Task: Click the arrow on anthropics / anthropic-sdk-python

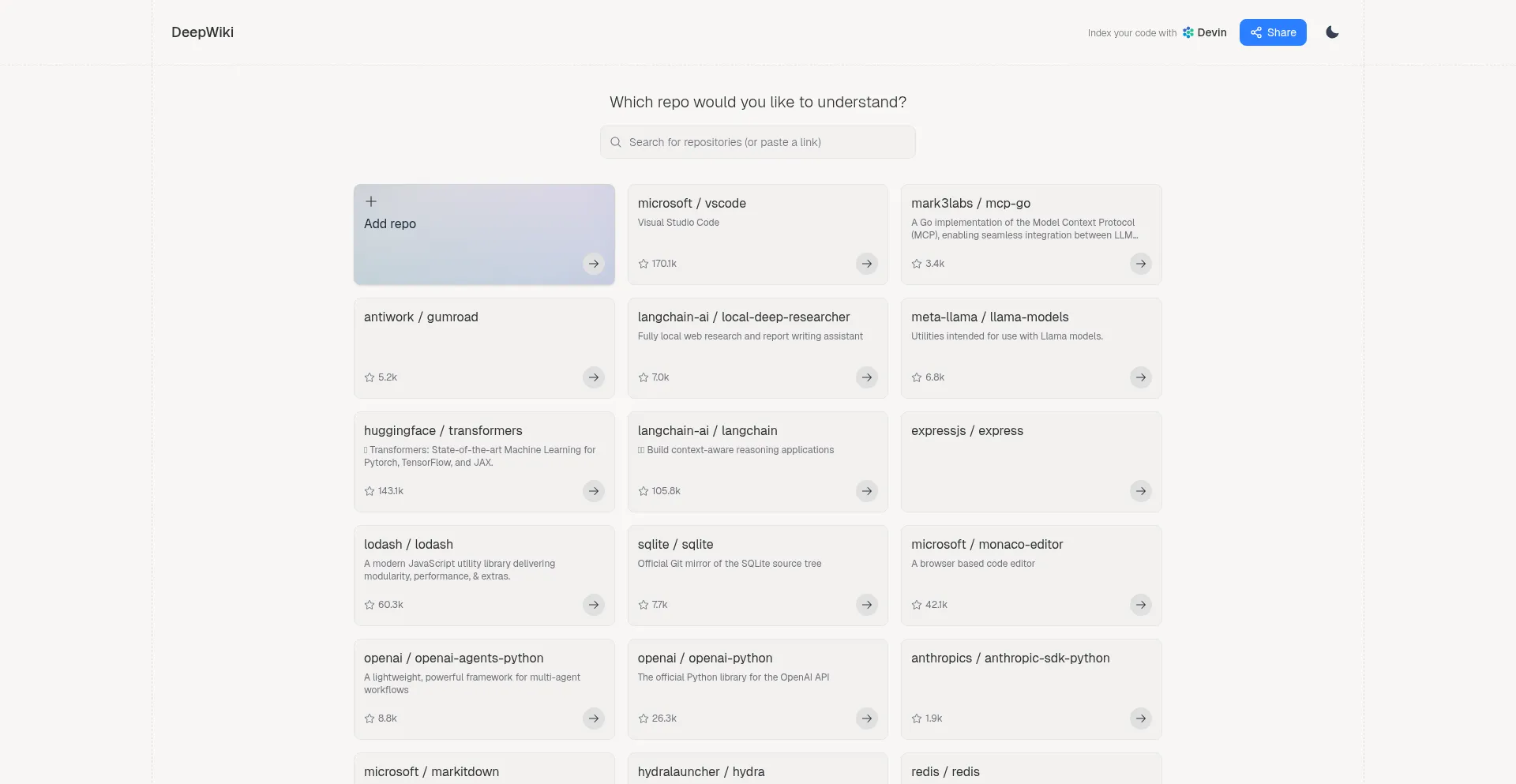Action: pos(1140,718)
